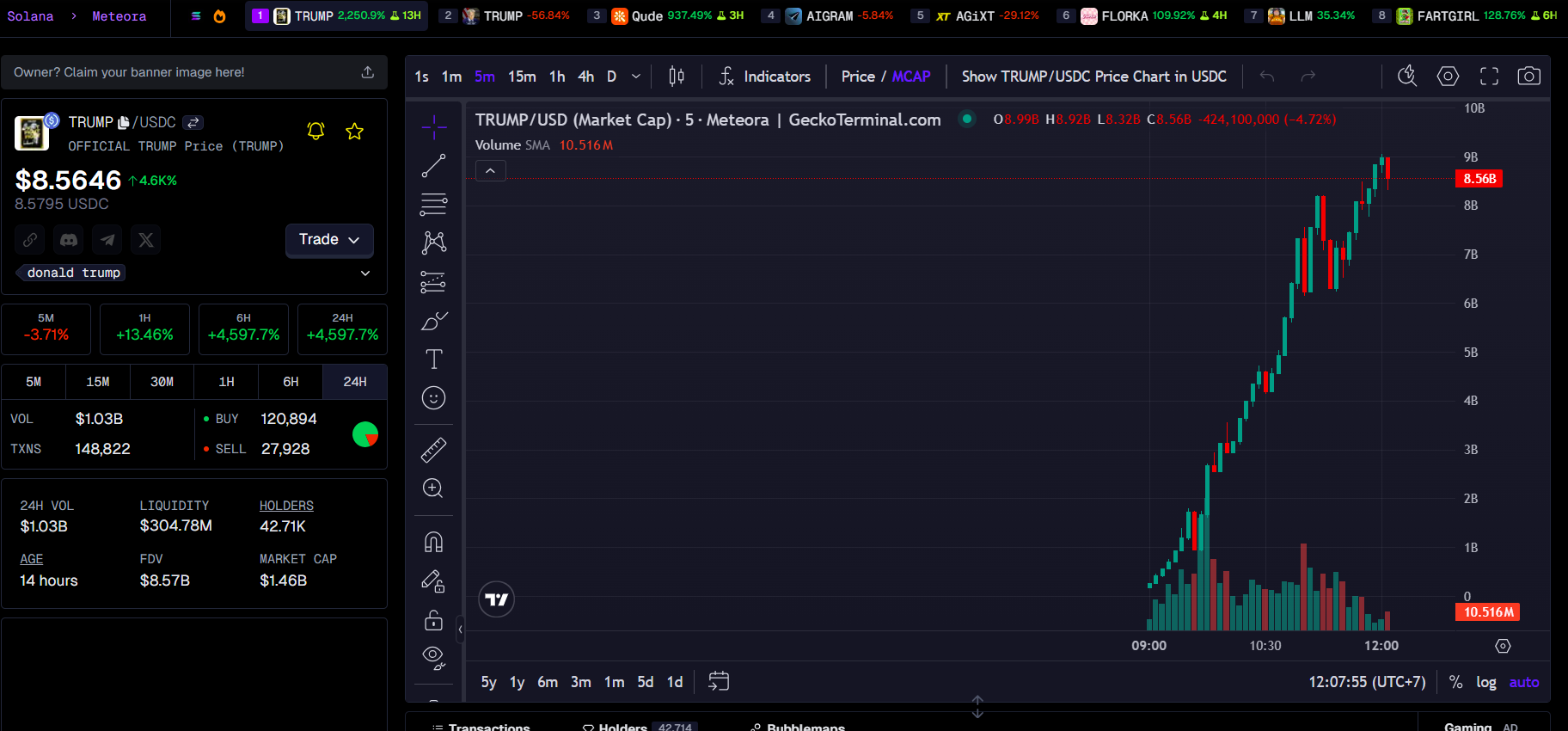Open the emoji icons tool
The width and height of the screenshot is (1568, 731).
coord(434,397)
